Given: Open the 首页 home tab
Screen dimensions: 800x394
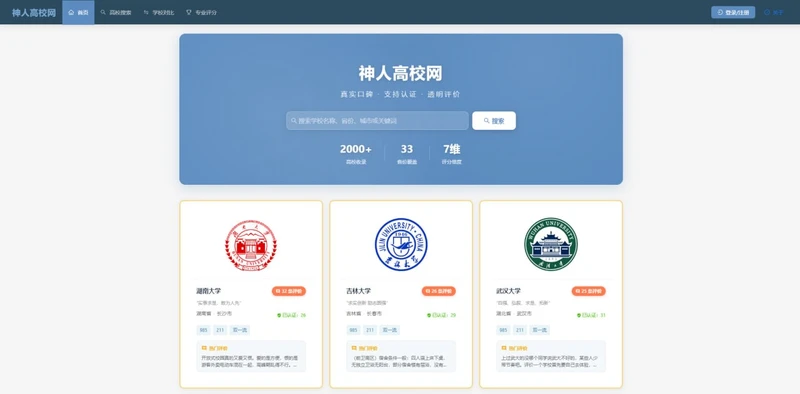Looking at the screenshot, I should [78, 12].
